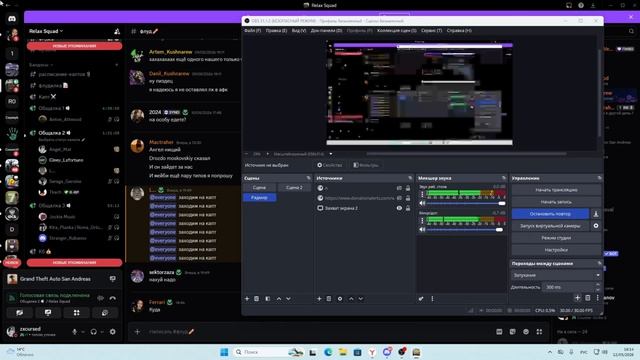Open Discord user settings gear
The width and height of the screenshot is (640, 360).
pyautogui.click(x=113, y=332)
